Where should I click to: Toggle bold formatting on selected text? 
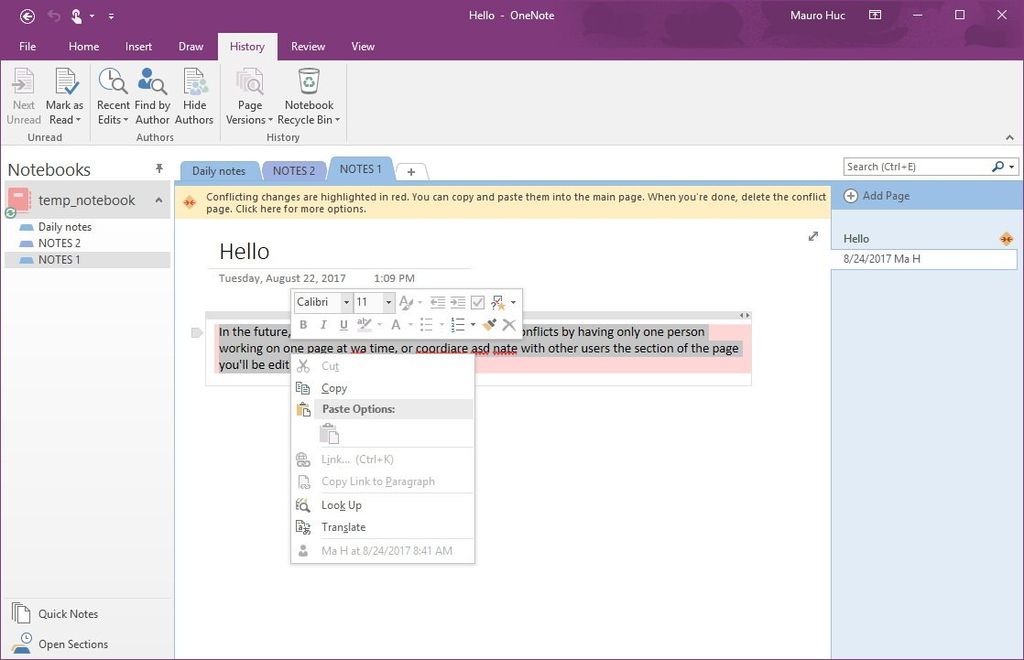coord(304,323)
